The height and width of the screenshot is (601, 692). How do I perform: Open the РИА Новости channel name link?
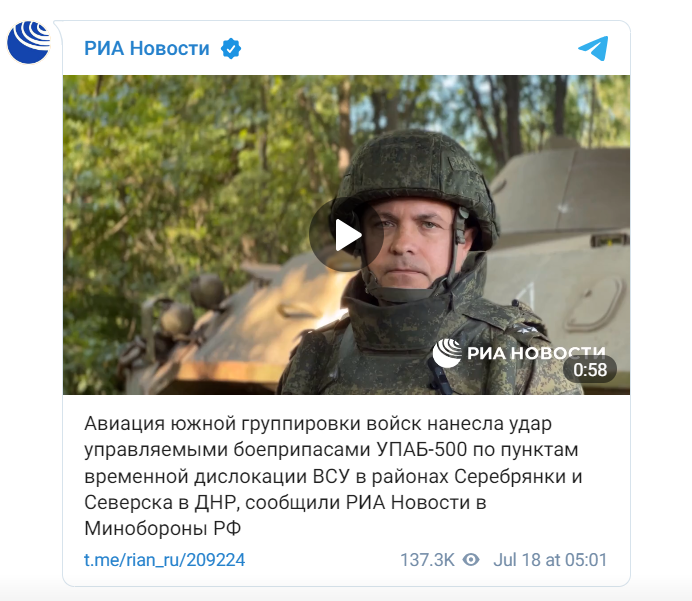pyautogui.click(x=147, y=49)
